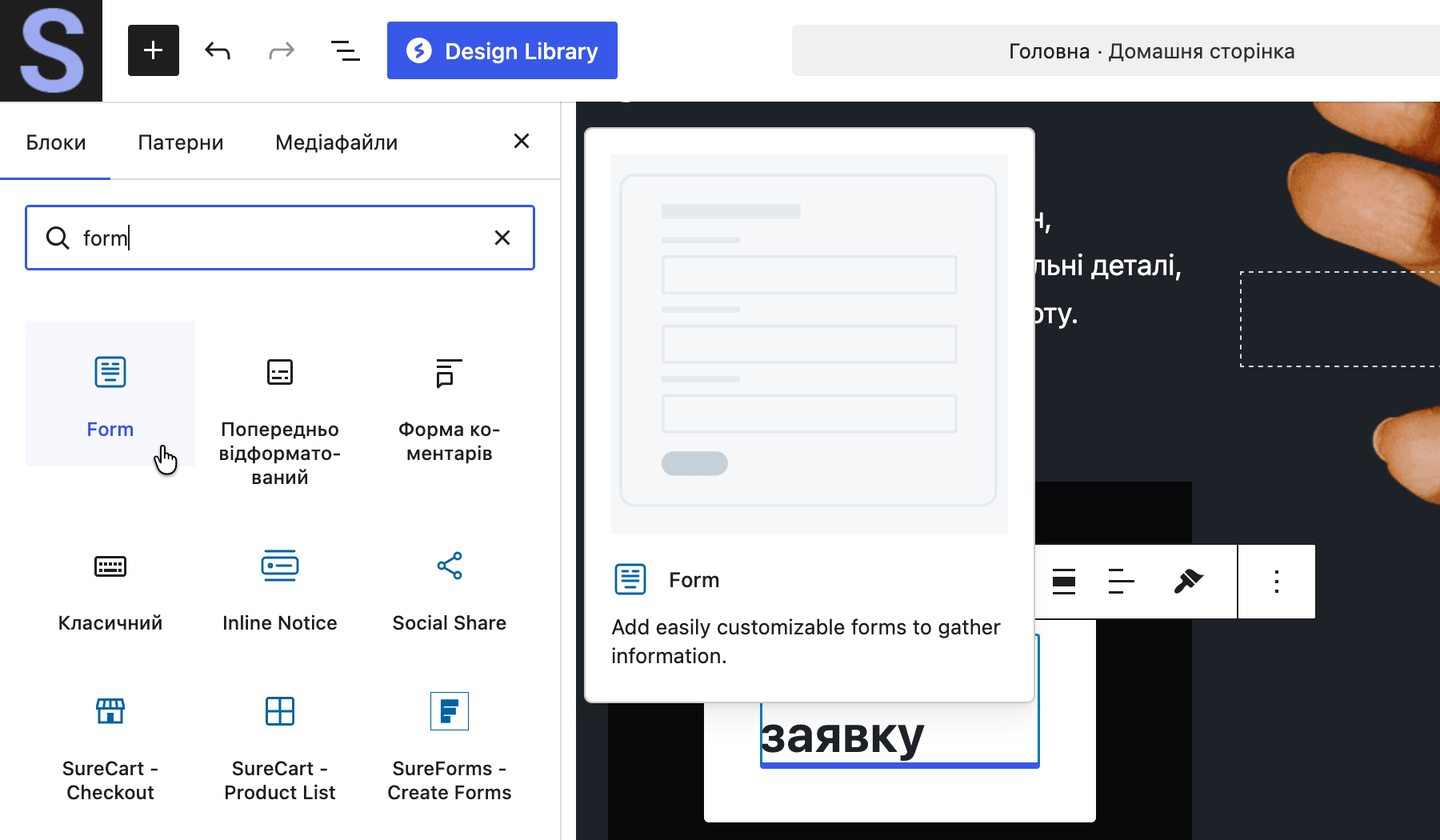Toggle the block inserter plus button
This screenshot has width=1440, height=840.
tap(154, 50)
